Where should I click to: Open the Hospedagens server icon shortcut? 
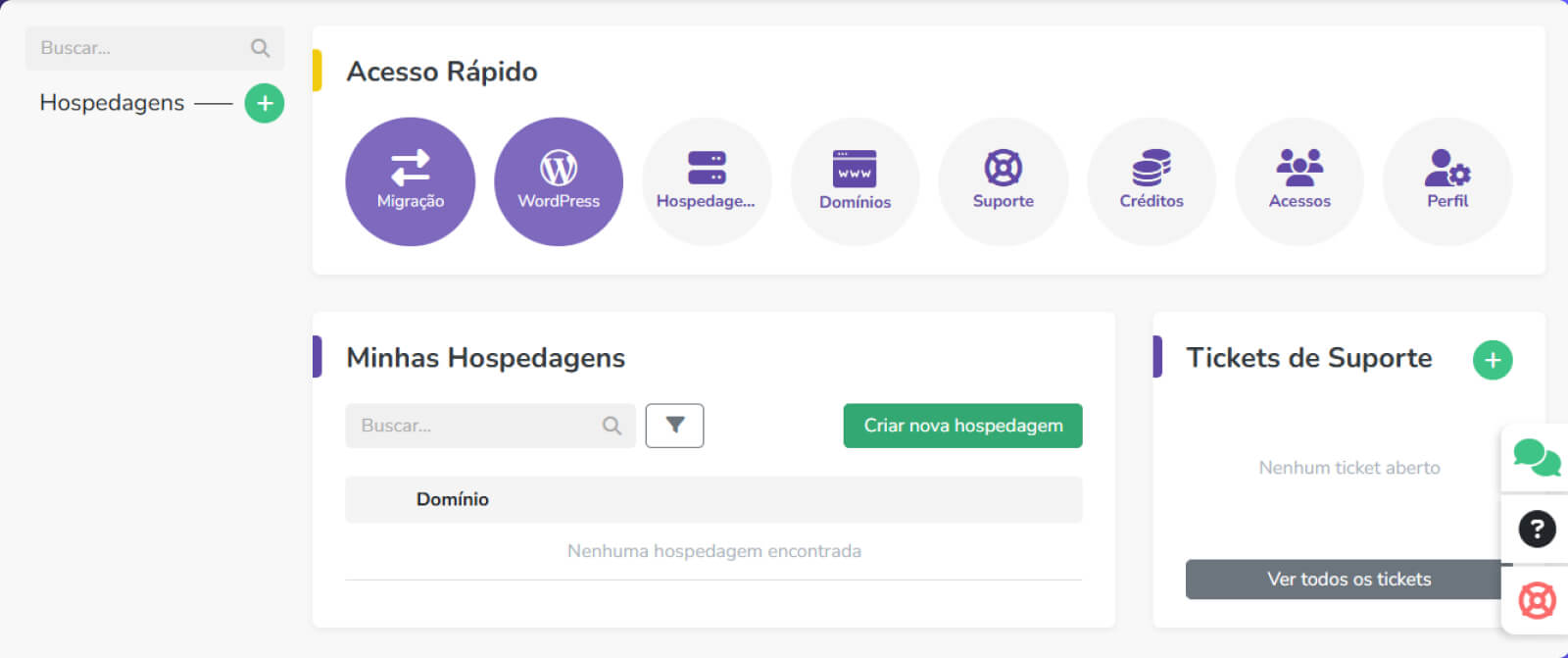click(707, 181)
